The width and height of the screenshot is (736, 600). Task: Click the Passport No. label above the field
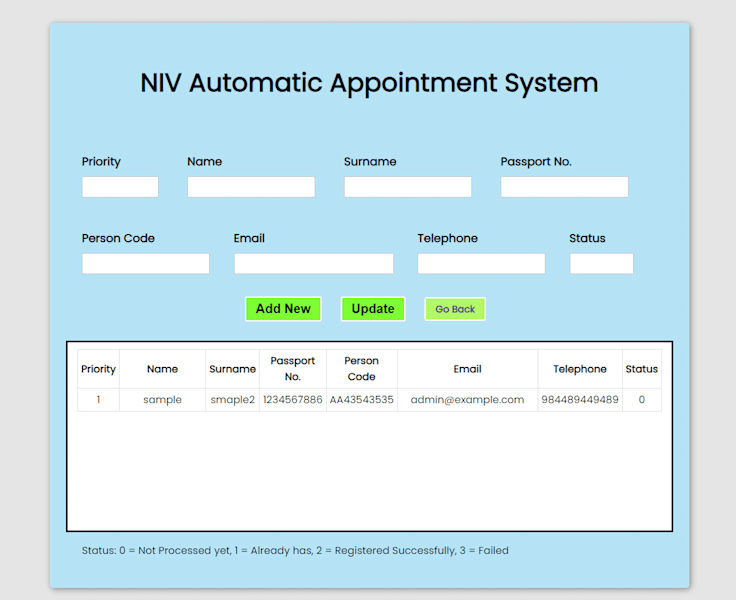point(536,162)
